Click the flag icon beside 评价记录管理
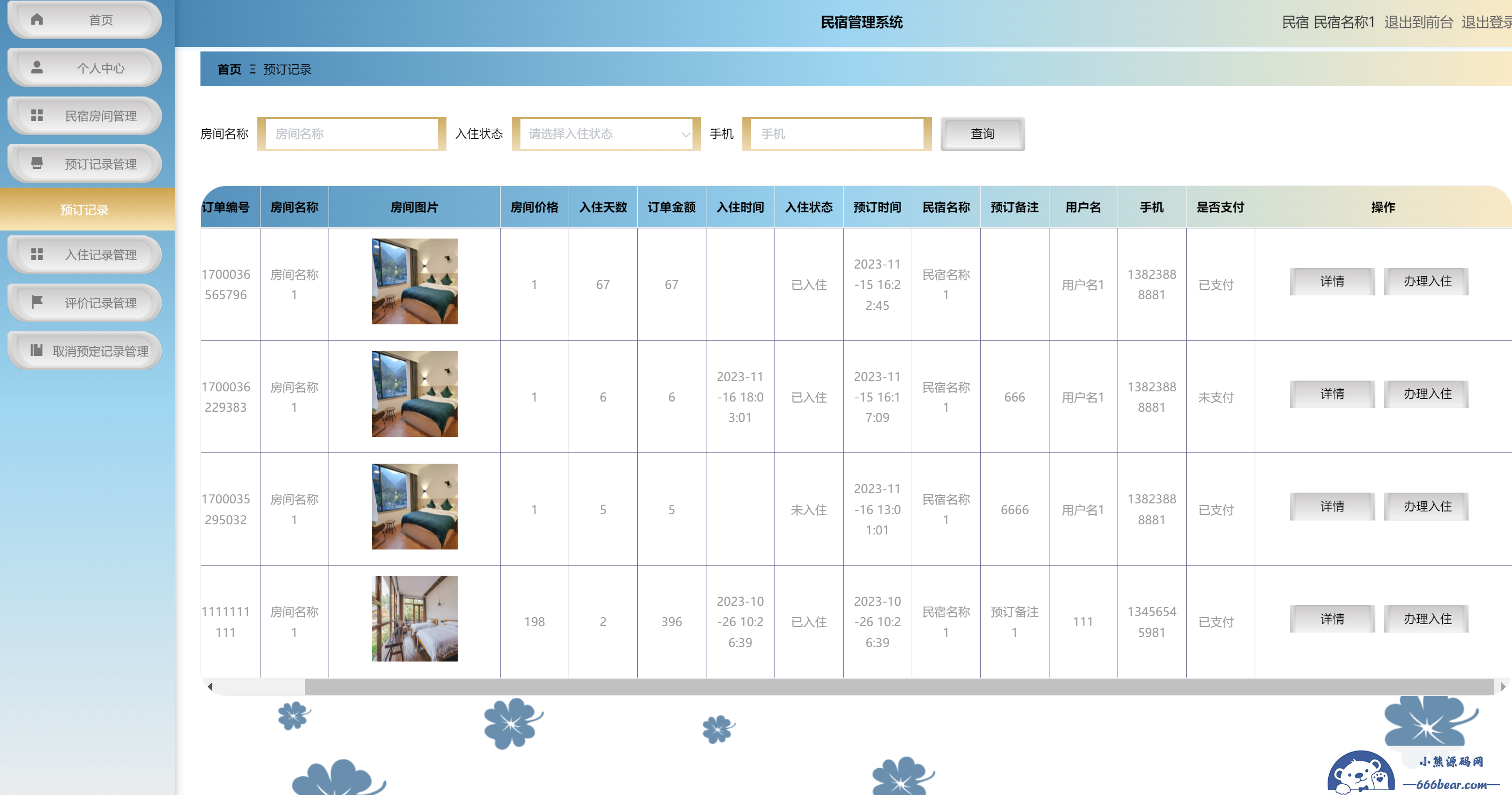Image resolution: width=1512 pixels, height=795 pixels. 37,302
